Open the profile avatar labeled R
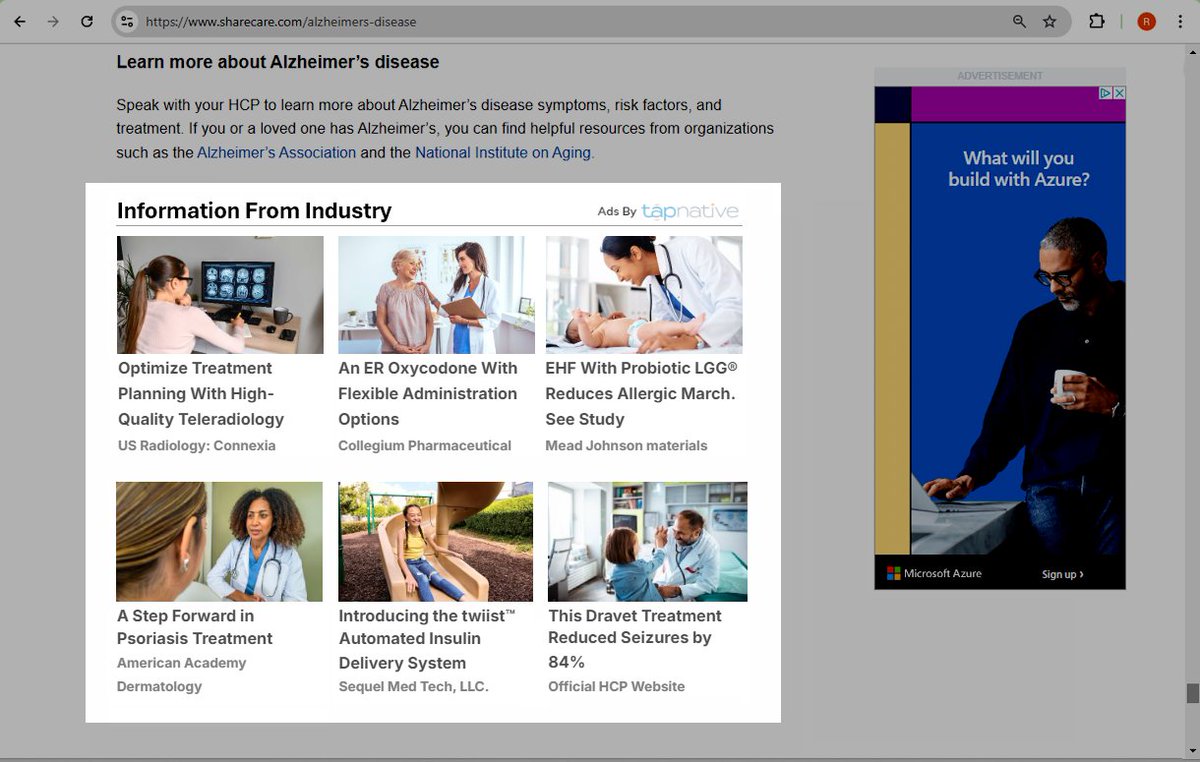 1146,21
